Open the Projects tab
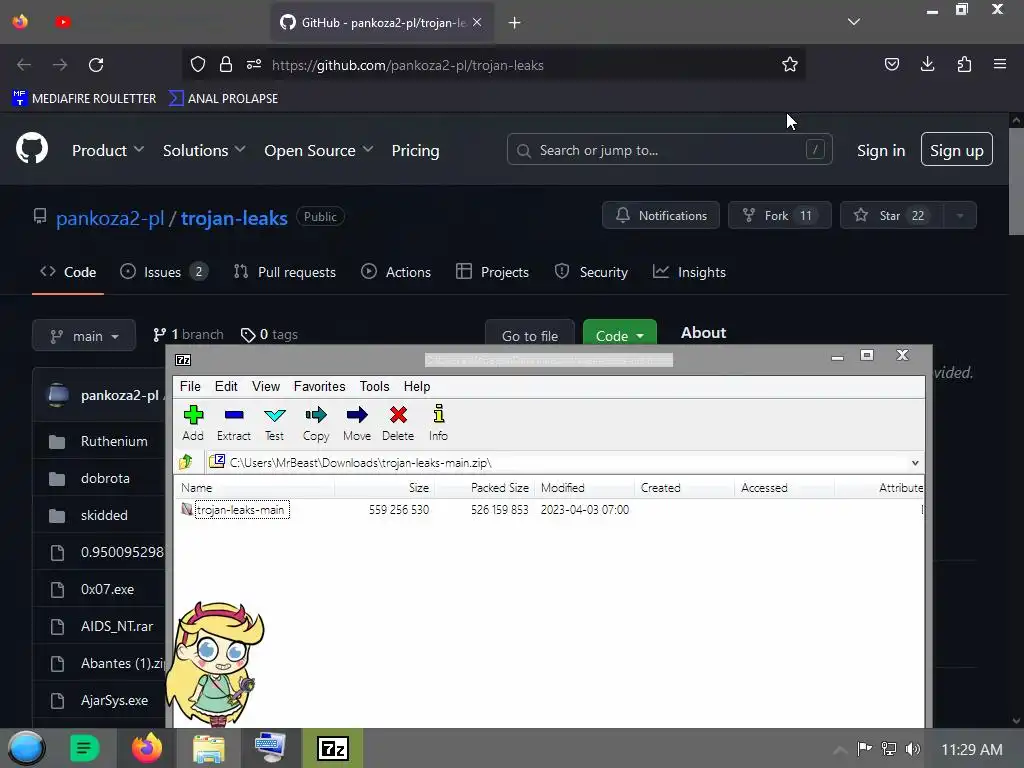 coord(492,272)
